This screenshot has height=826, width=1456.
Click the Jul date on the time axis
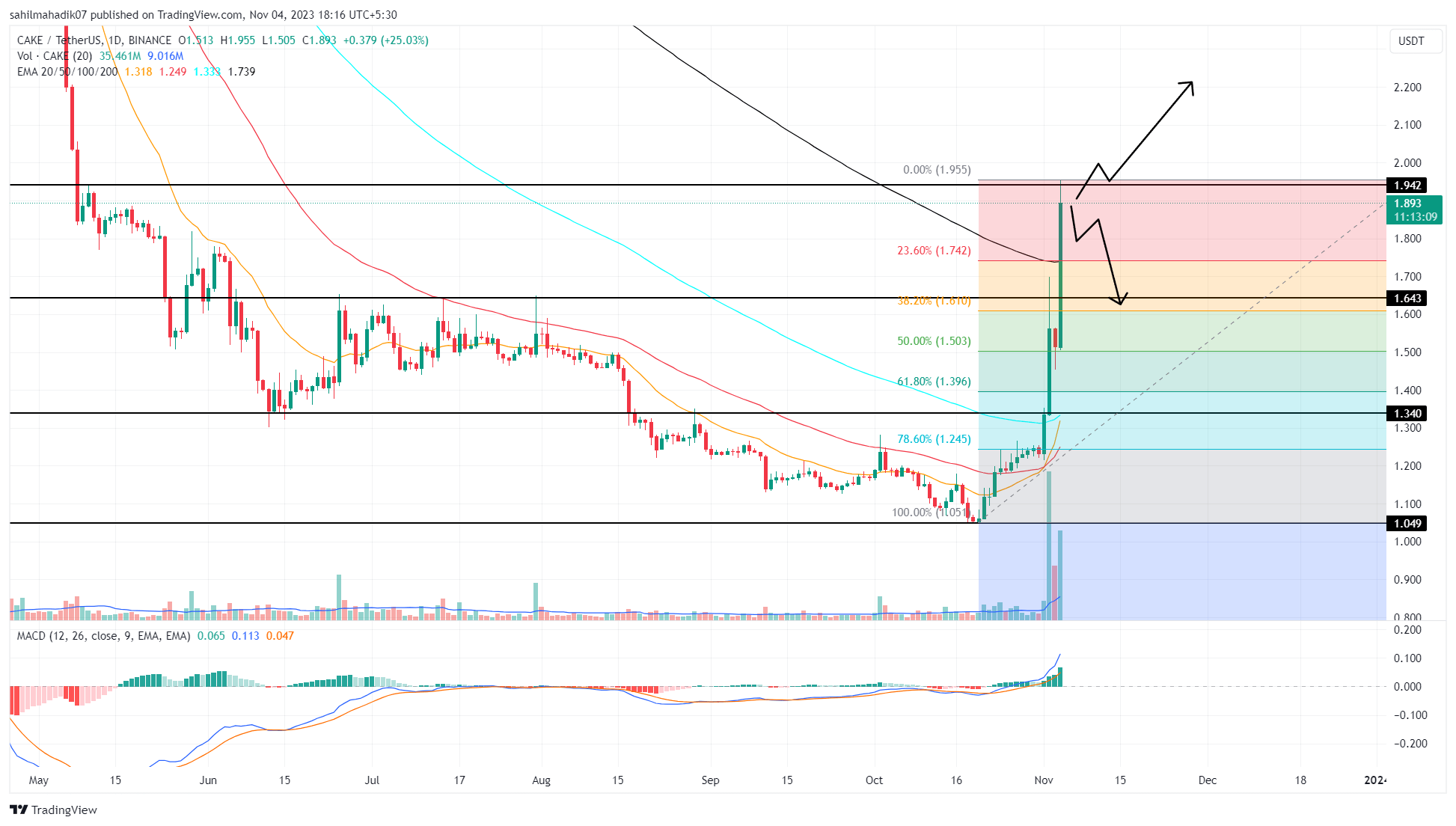(372, 780)
